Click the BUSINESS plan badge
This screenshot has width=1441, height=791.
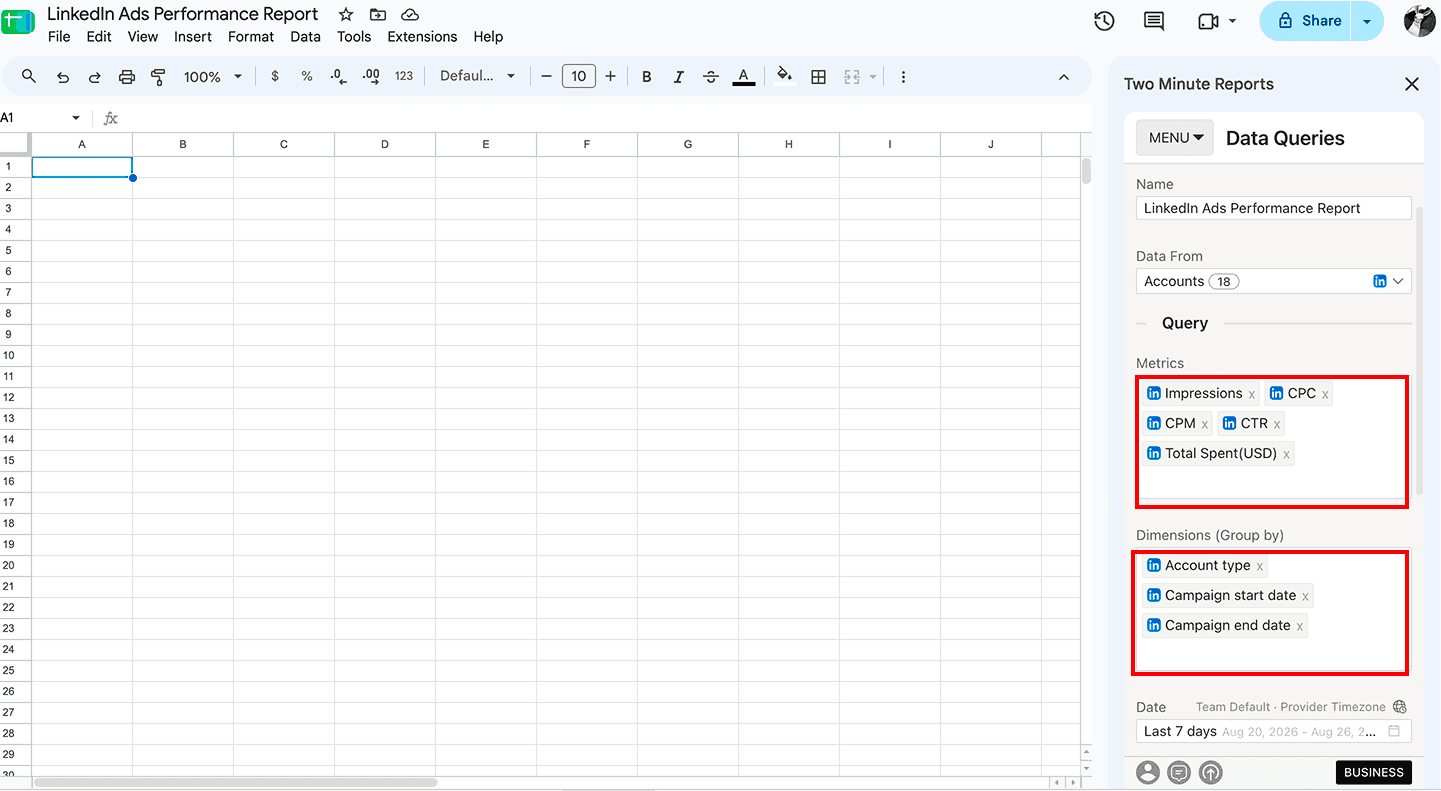(1374, 772)
